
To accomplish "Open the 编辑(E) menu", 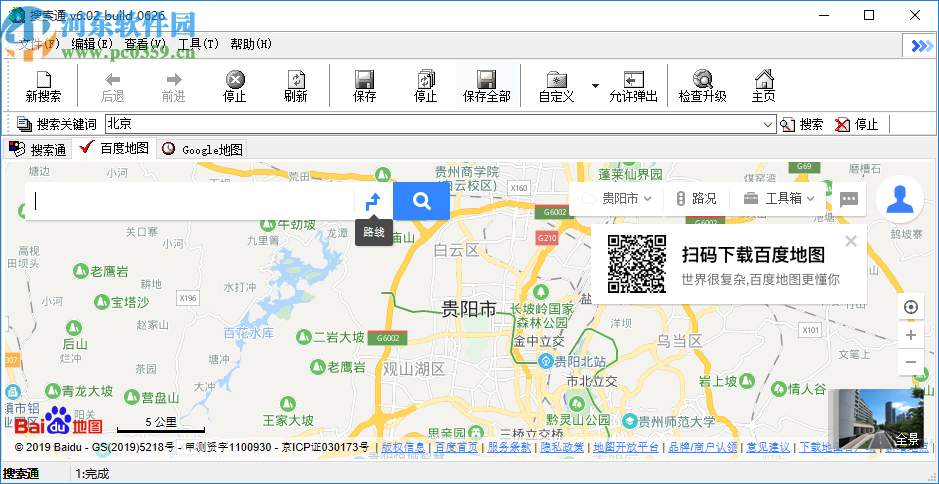I will (x=92, y=44).
